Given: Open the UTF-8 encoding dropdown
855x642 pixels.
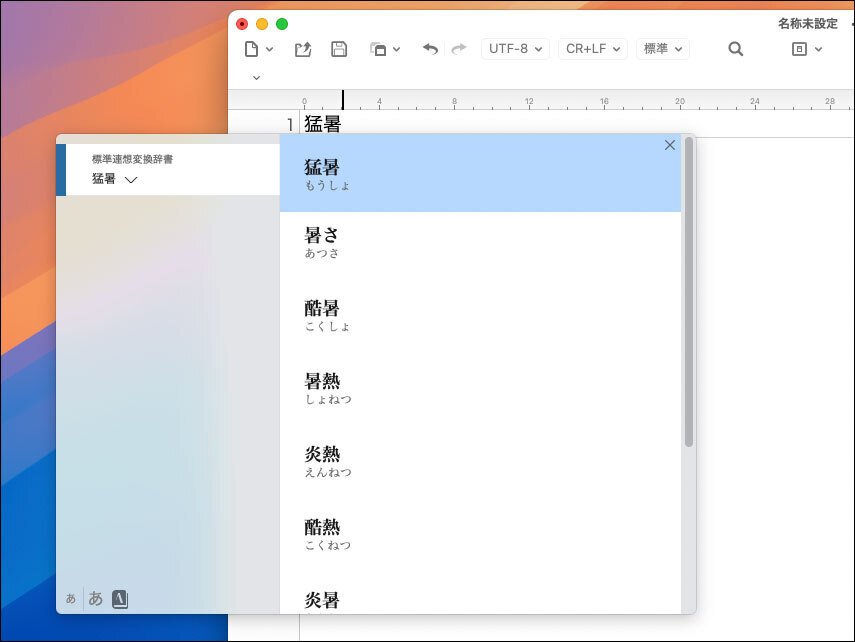Looking at the screenshot, I should click(x=514, y=48).
